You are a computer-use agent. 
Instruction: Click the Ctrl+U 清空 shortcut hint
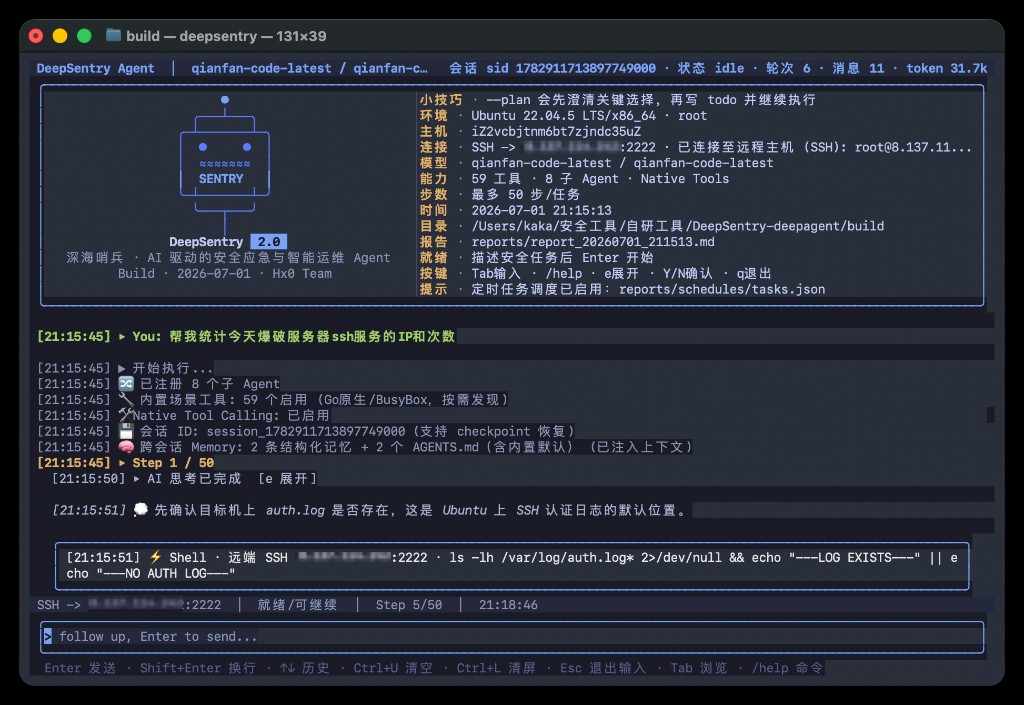(x=393, y=668)
